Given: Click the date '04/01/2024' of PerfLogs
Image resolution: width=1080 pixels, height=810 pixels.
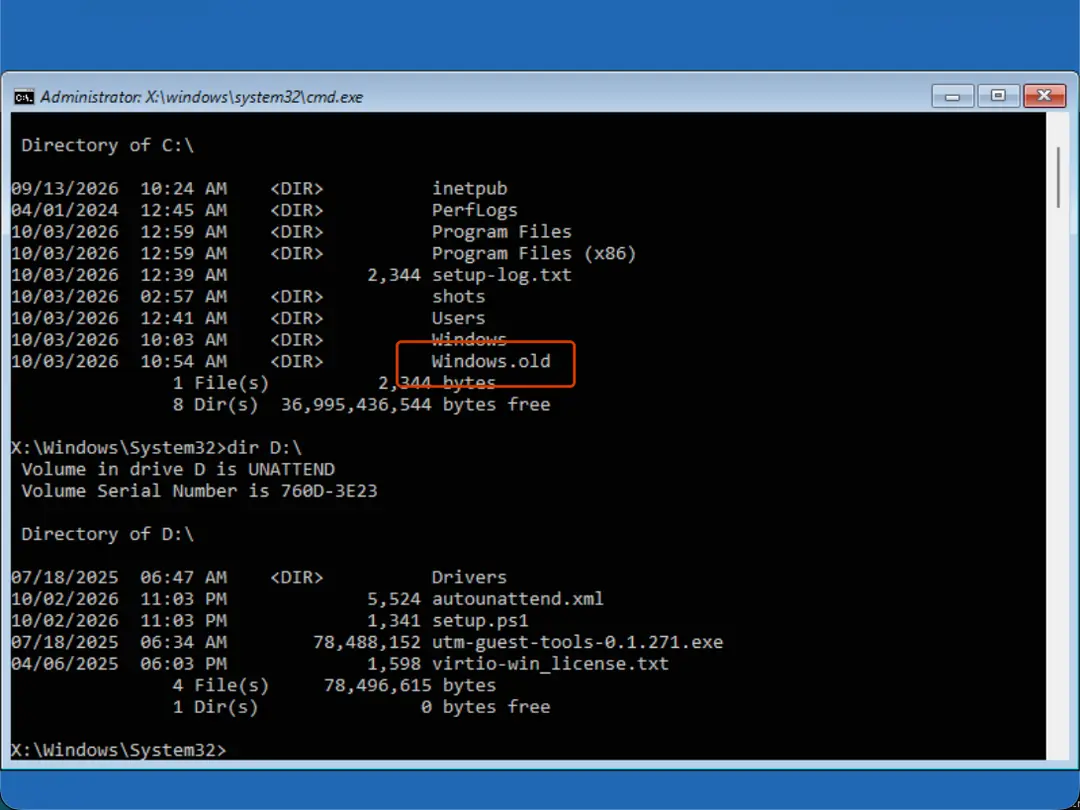Looking at the screenshot, I should [65, 210].
